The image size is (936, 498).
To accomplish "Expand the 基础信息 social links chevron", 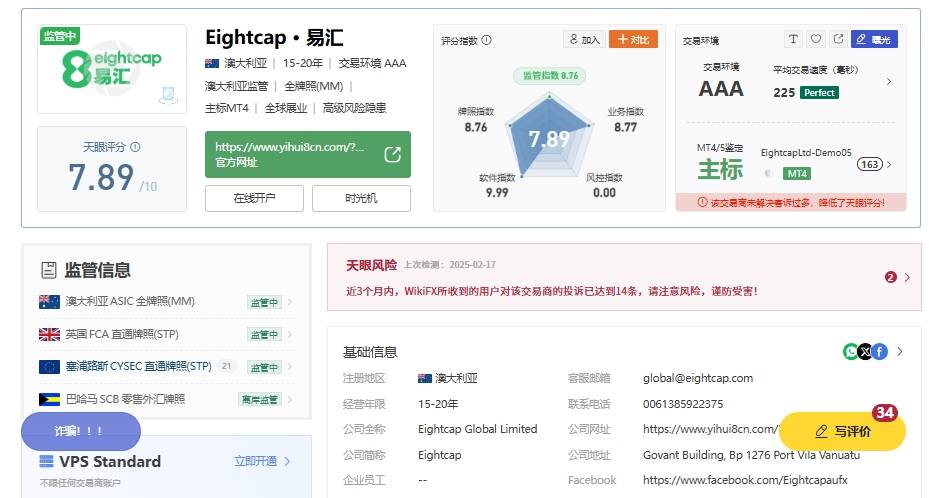I will (900, 352).
